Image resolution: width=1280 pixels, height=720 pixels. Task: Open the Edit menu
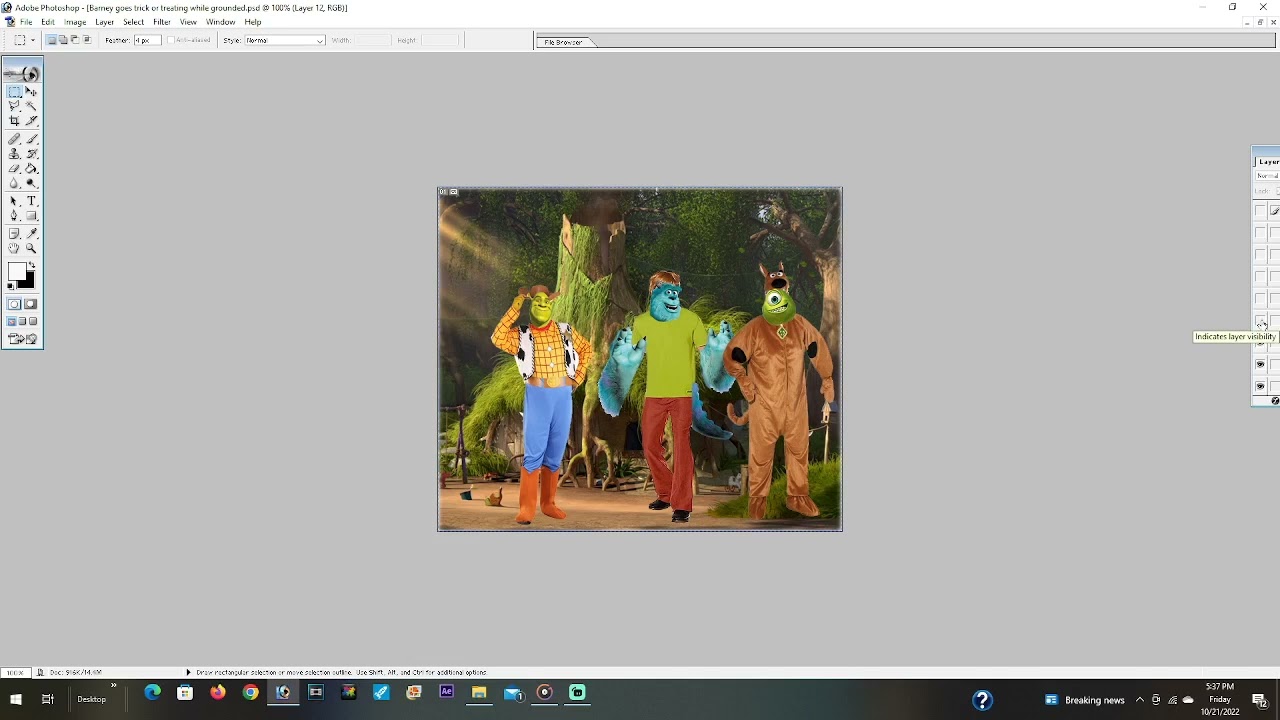[x=48, y=22]
